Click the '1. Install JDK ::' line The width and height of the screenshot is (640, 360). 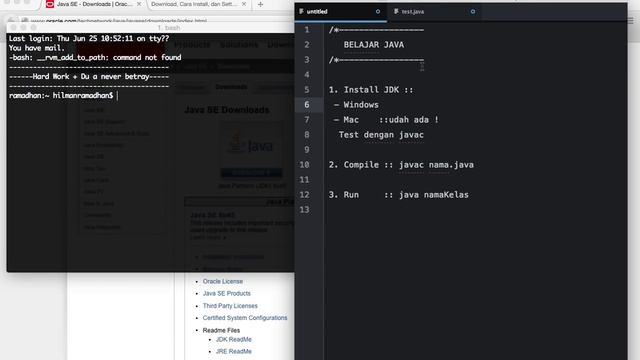(x=371, y=90)
